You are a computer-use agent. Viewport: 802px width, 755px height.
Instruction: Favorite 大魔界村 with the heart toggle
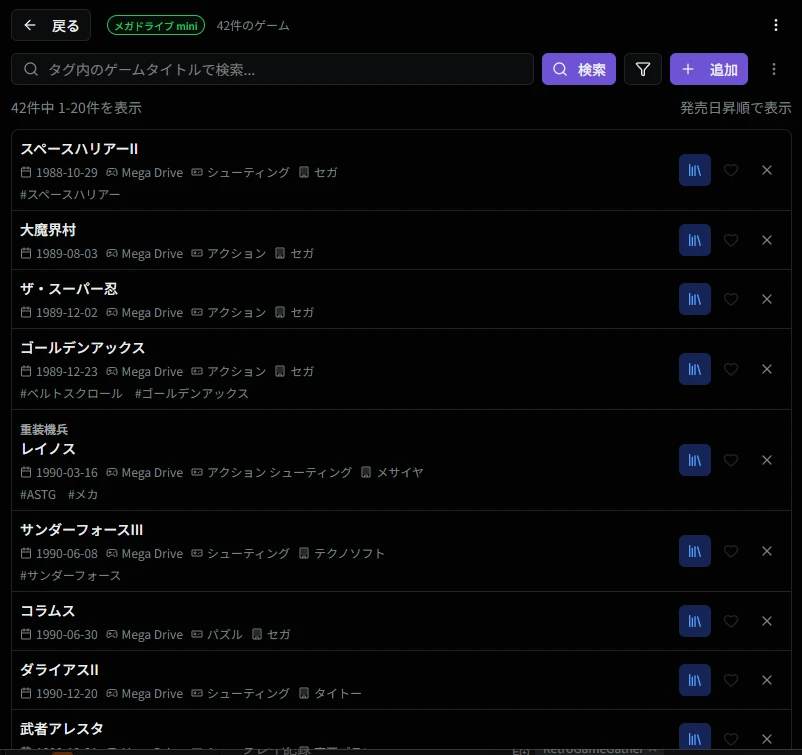pyautogui.click(x=731, y=240)
